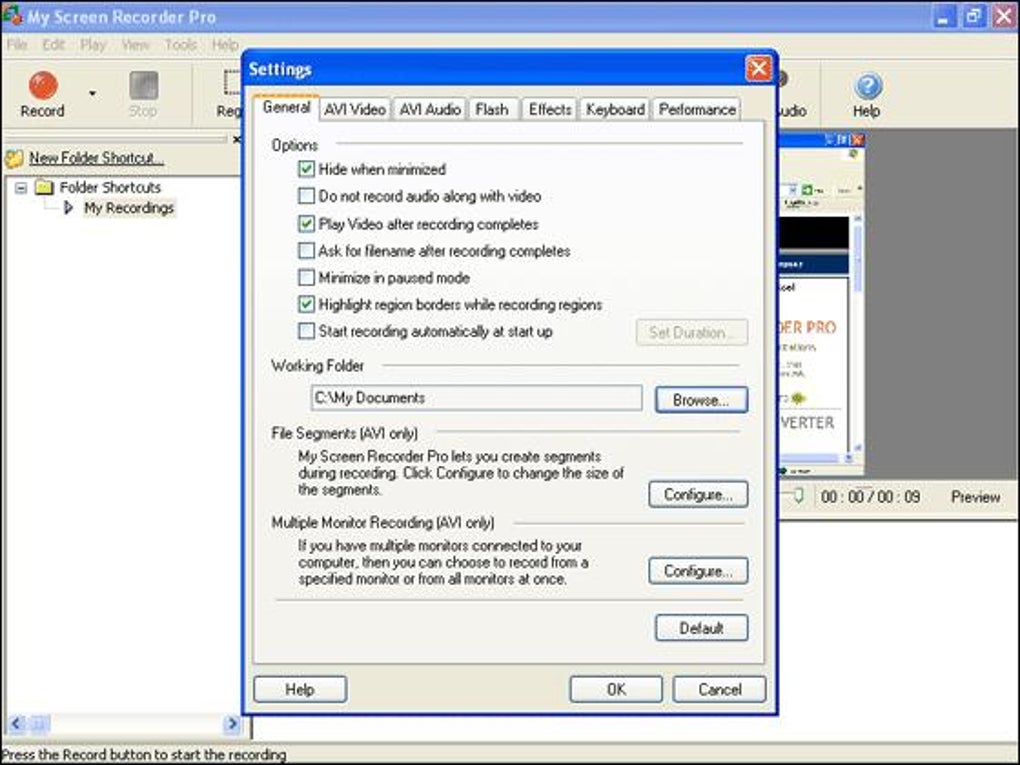Close the folder pane with the x

237,139
